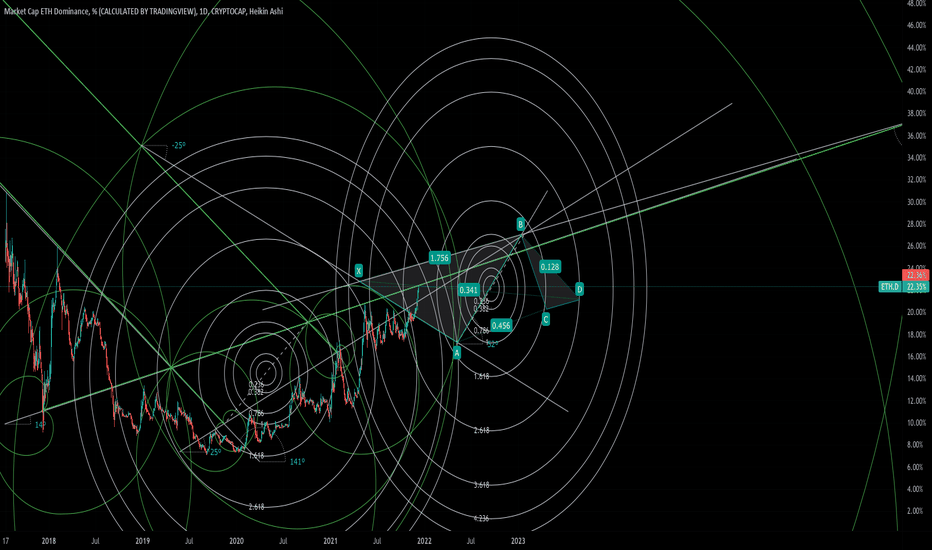This screenshot has height=550, width=932.
Task: Click the 2023 label on time axis
Action: coord(518,541)
